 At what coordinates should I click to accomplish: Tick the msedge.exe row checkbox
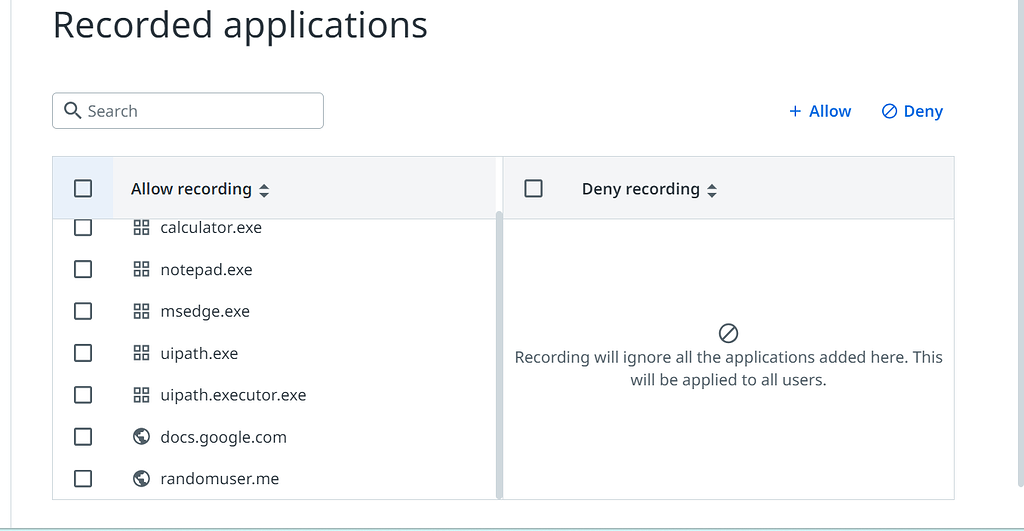click(83, 312)
